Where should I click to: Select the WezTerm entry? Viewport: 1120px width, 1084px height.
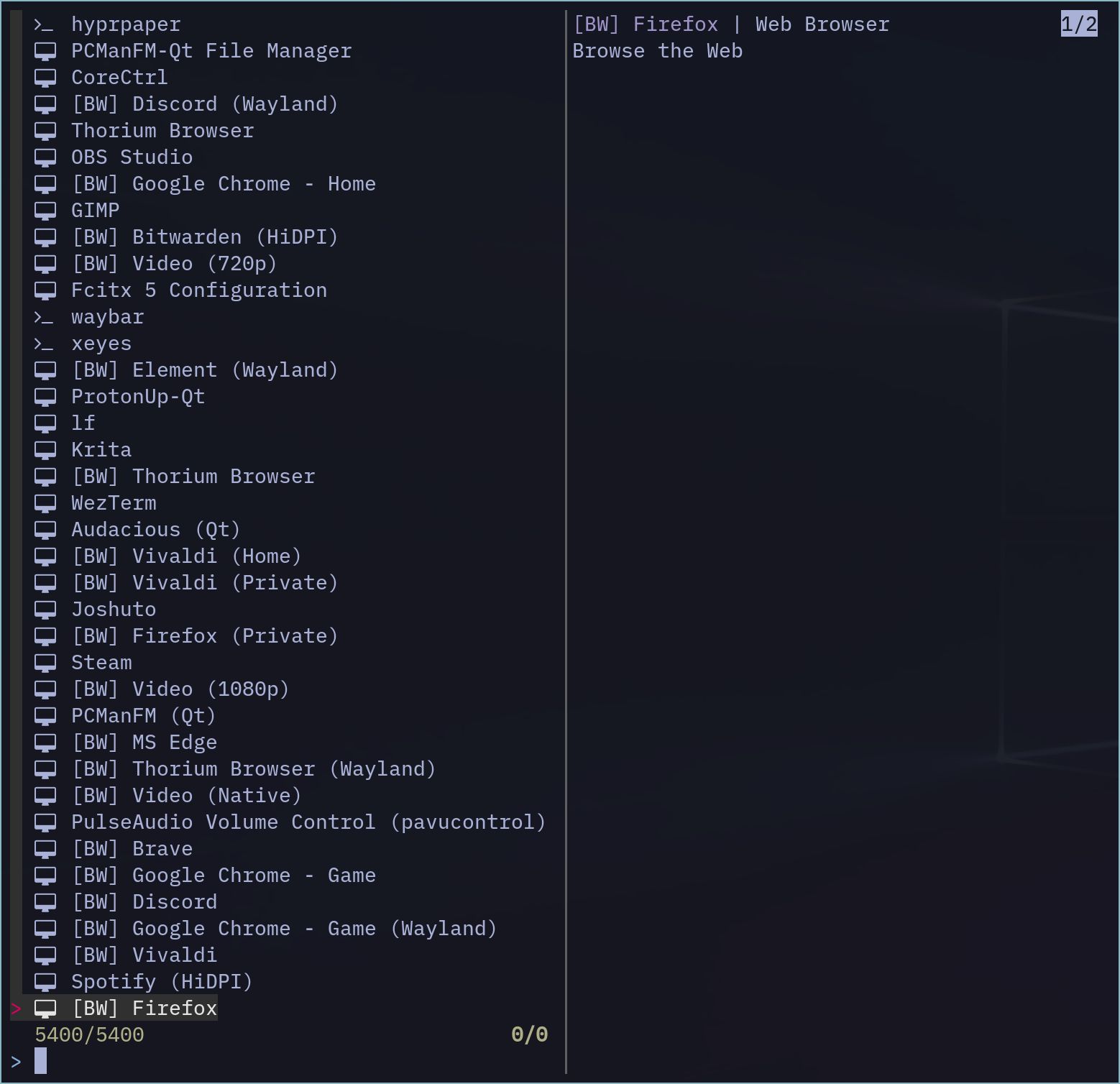click(x=114, y=504)
